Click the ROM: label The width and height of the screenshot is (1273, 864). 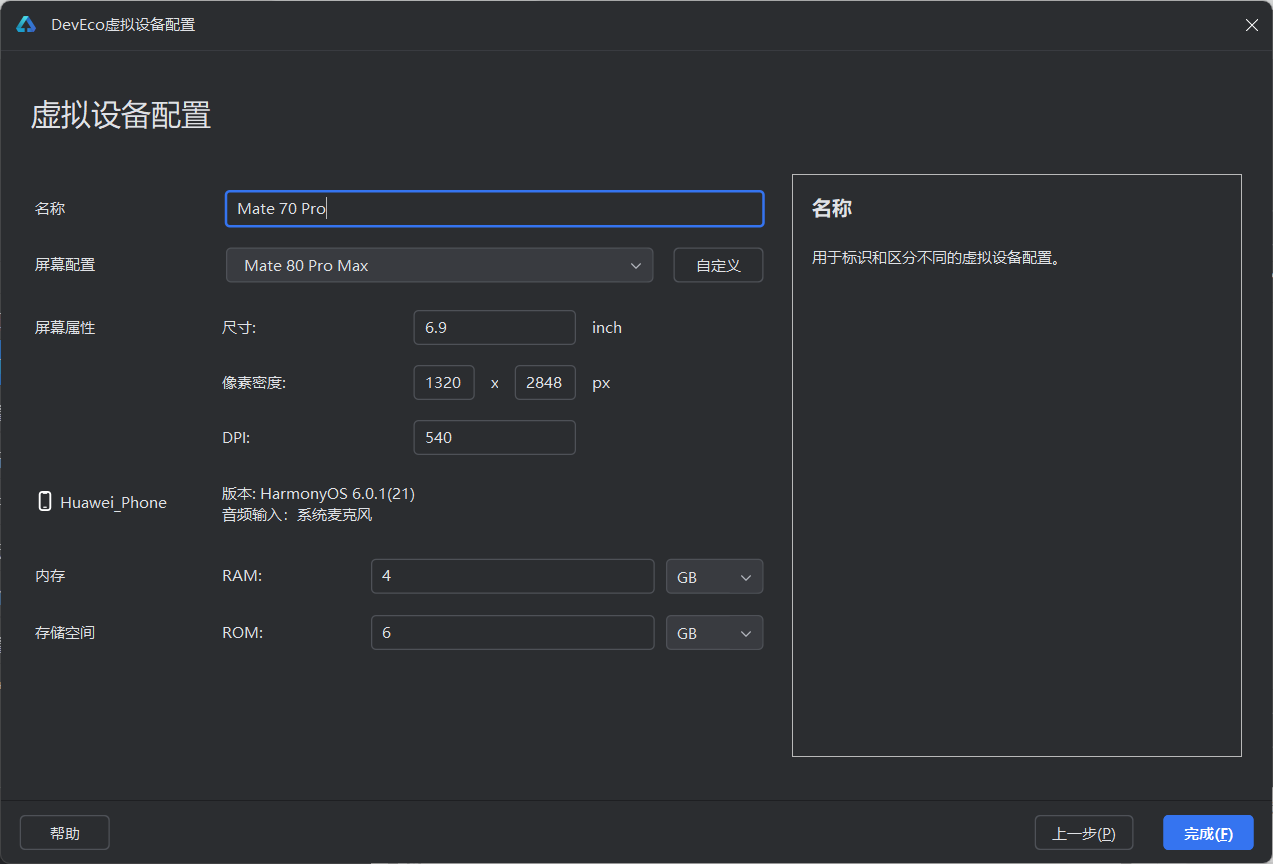point(243,633)
